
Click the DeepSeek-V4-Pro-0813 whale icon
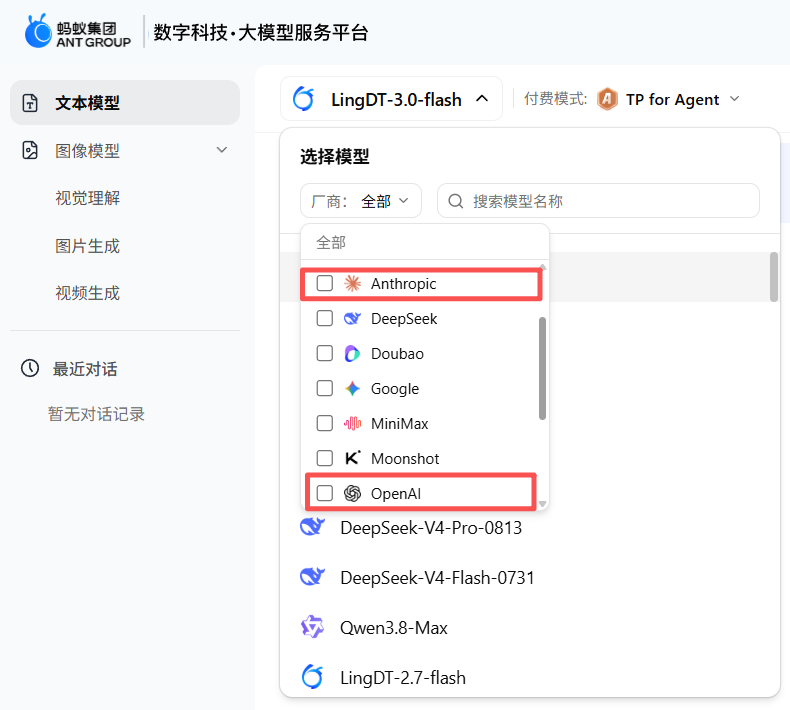312,527
